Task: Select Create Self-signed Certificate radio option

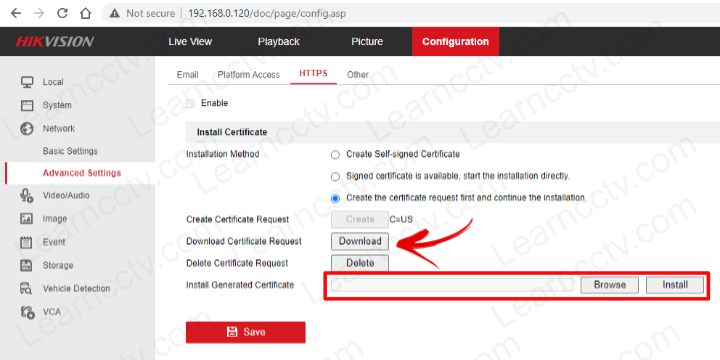Action: pyautogui.click(x=335, y=155)
